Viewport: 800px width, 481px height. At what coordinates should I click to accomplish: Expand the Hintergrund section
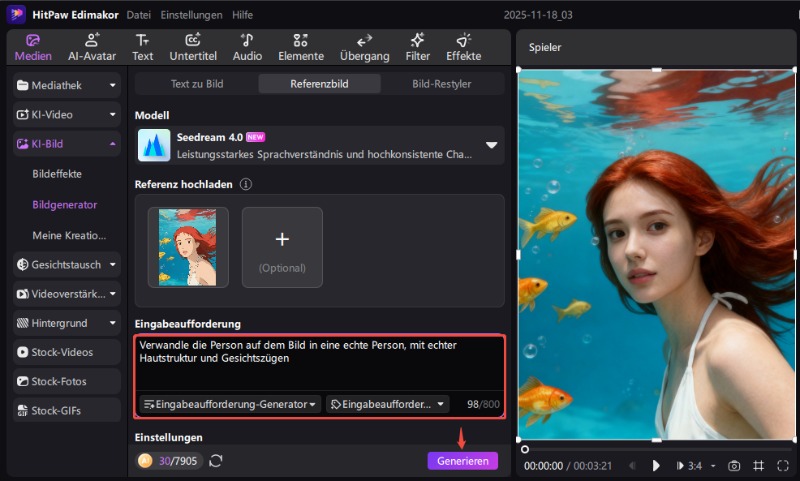tap(67, 323)
